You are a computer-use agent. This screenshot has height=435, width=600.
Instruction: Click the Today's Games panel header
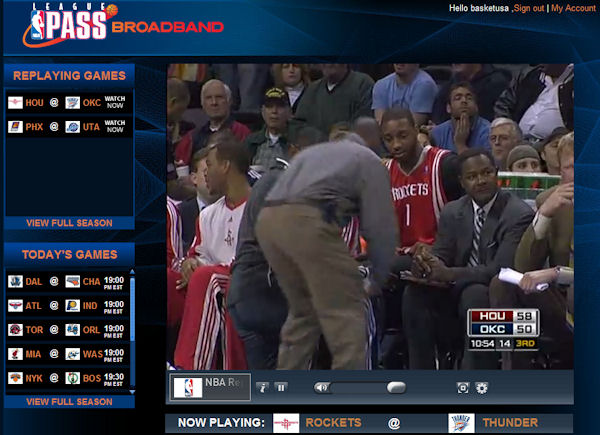(69, 255)
